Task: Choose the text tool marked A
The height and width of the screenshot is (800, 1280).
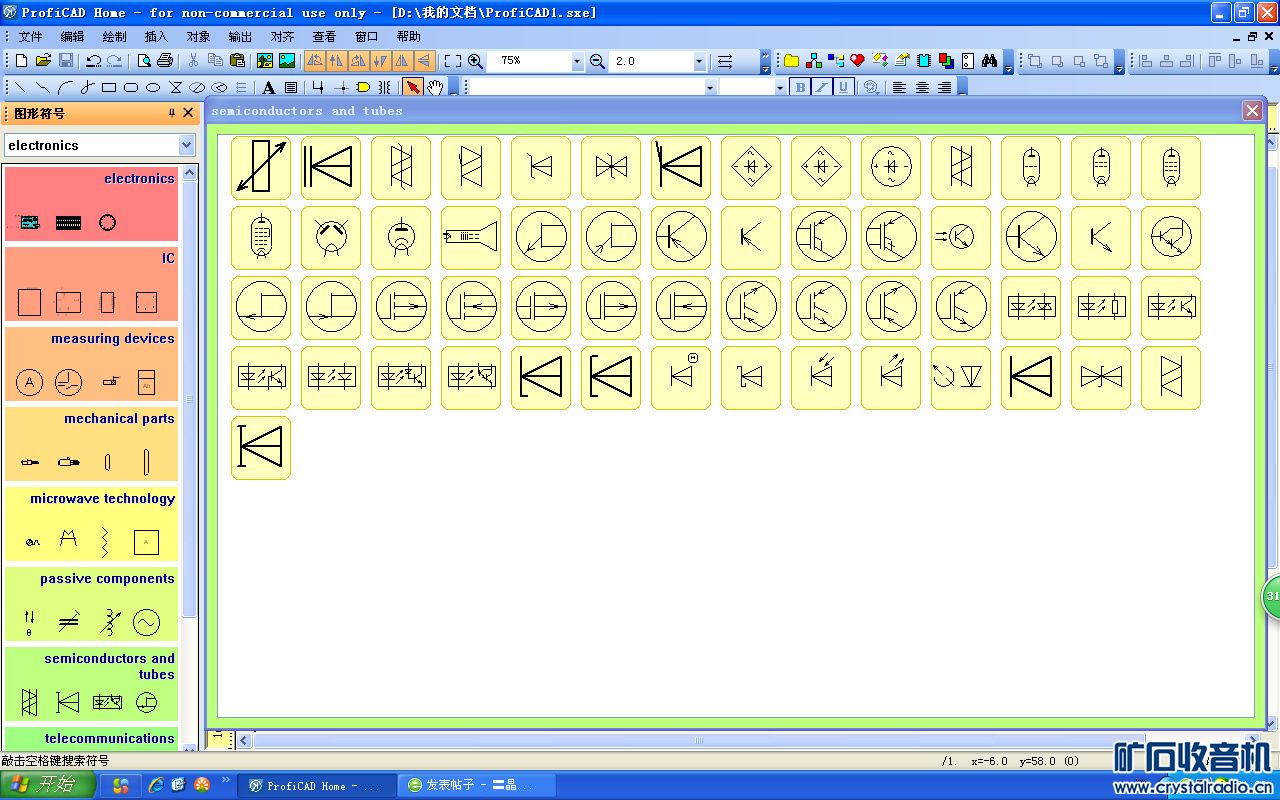Action: tap(268, 87)
